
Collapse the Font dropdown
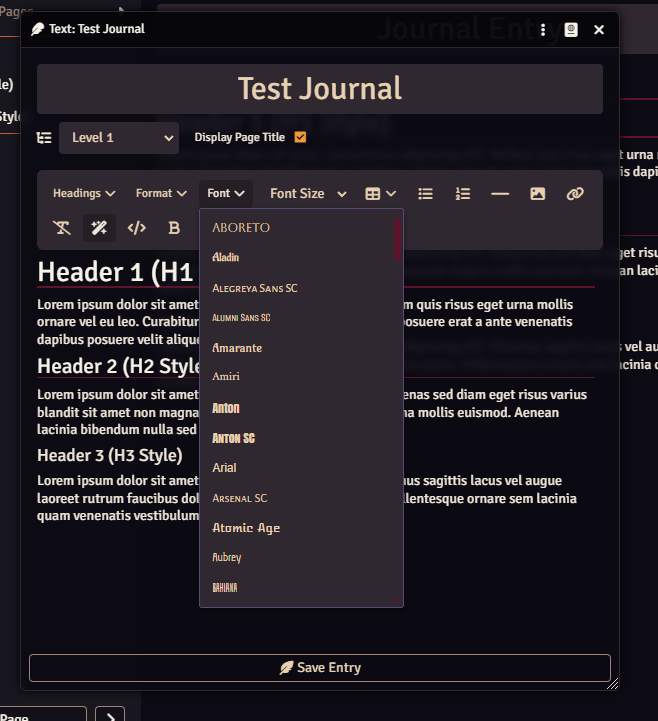226,194
